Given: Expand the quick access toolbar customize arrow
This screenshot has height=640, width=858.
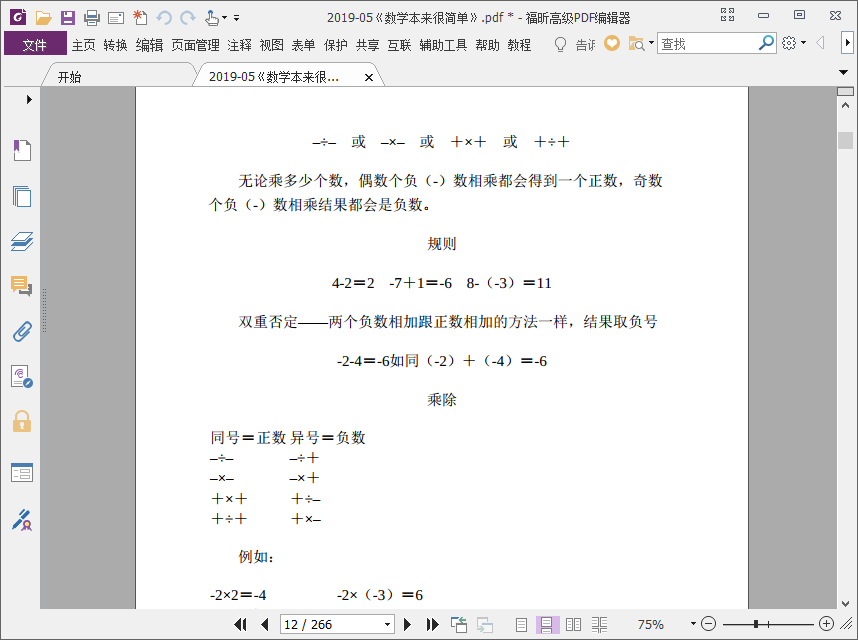Looking at the screenshot, I should pos(236,18).
